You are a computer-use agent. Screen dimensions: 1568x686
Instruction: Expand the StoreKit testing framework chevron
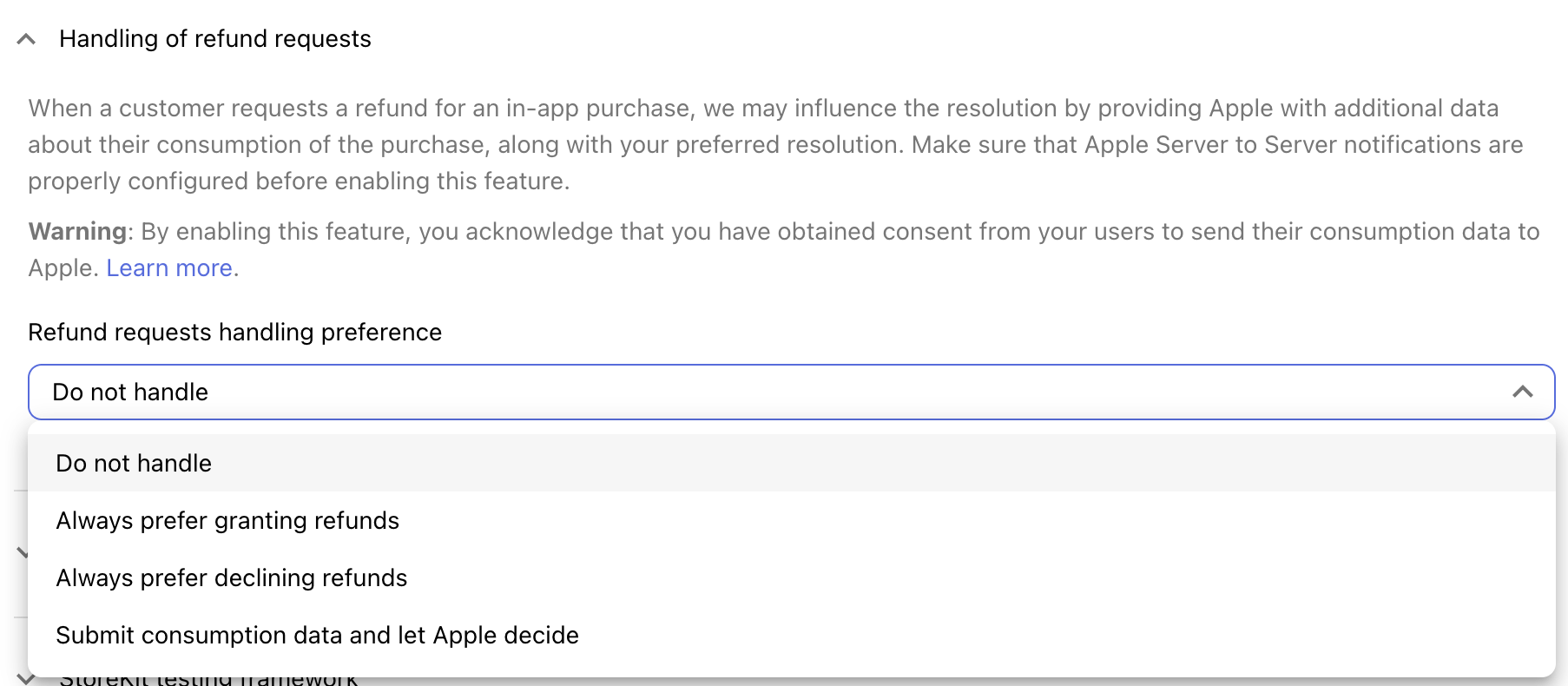[x=24, y=679]
